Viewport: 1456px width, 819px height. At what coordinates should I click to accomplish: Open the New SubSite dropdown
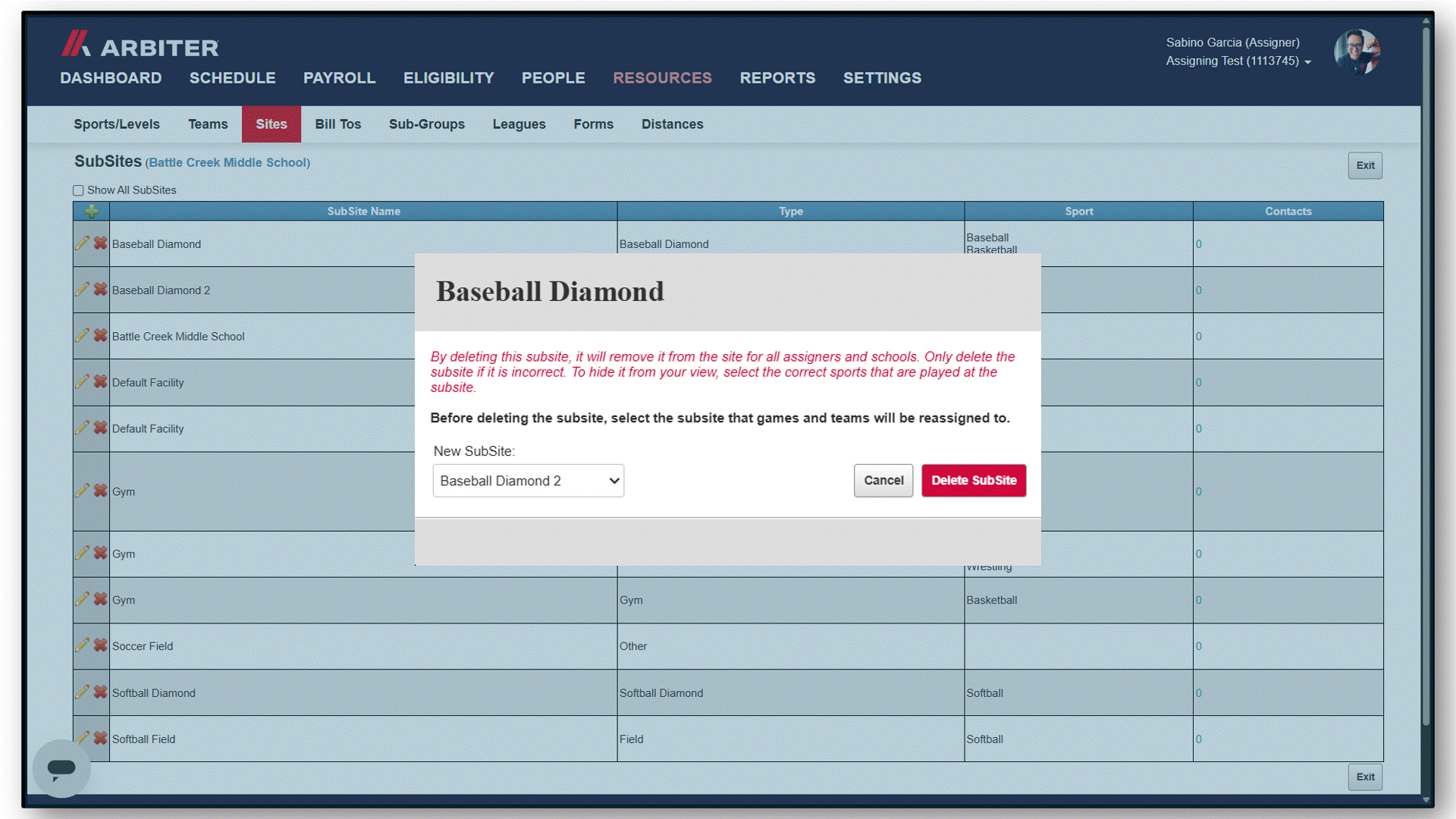[x=529, y=481]
